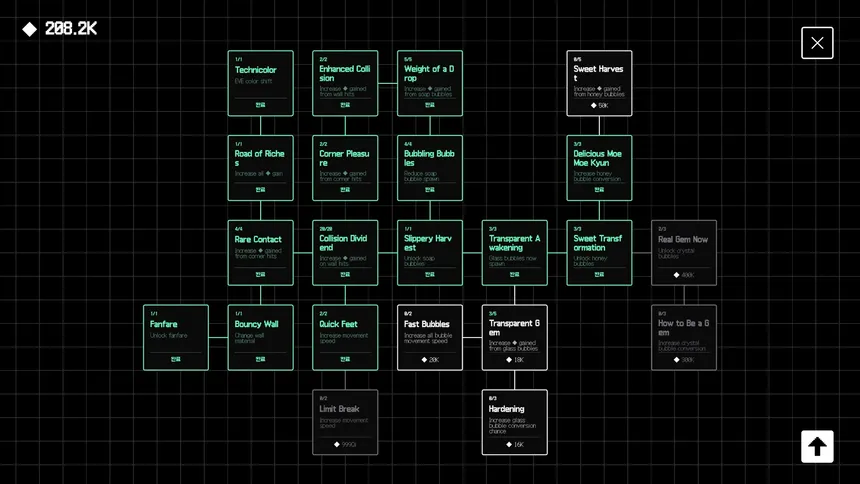Select the Enhanced Collision upgrade node
Screen dimensions: 860x484
(345, 83)
